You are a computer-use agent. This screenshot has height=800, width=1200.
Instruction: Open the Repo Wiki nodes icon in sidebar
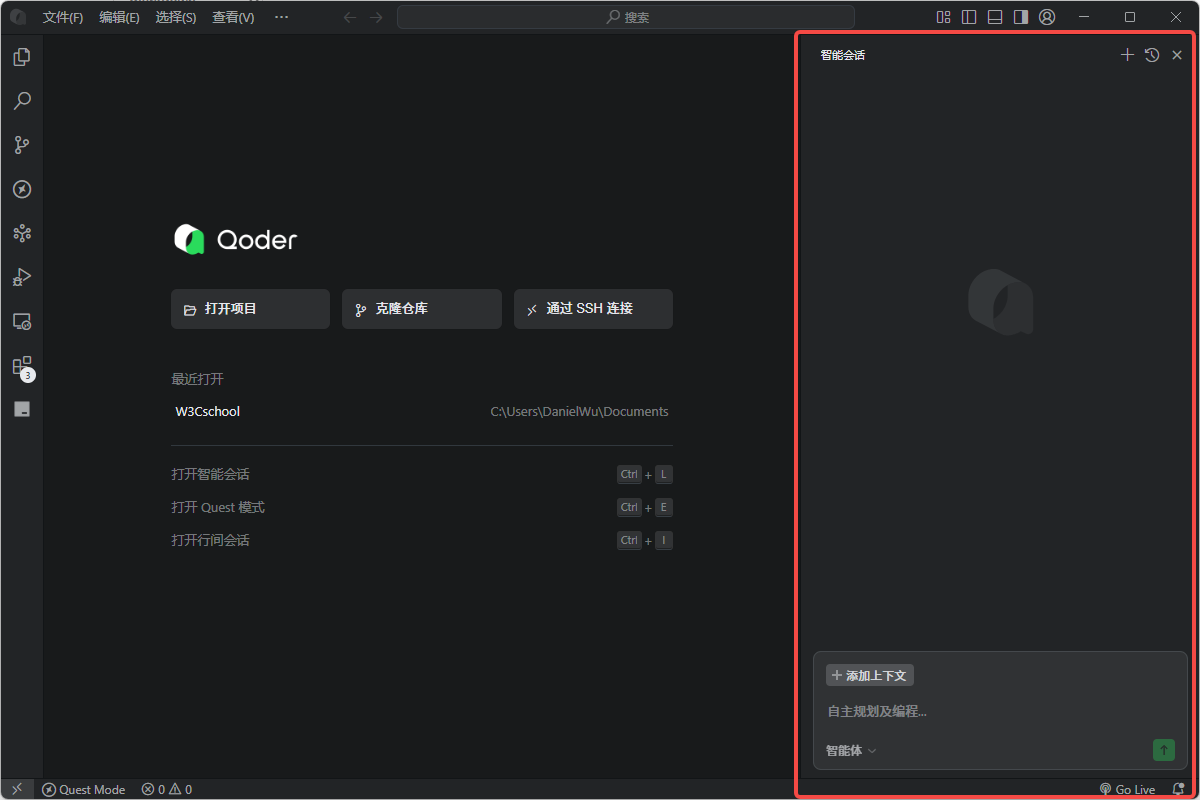(x=22, y=233)
